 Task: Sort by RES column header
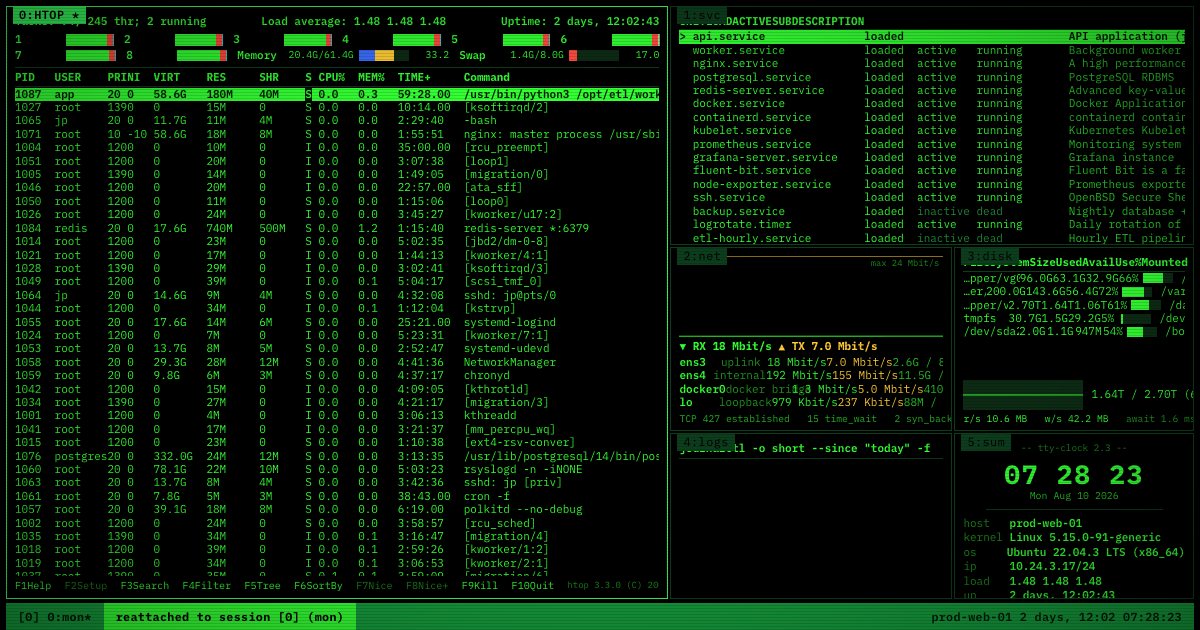pos(216,77)
